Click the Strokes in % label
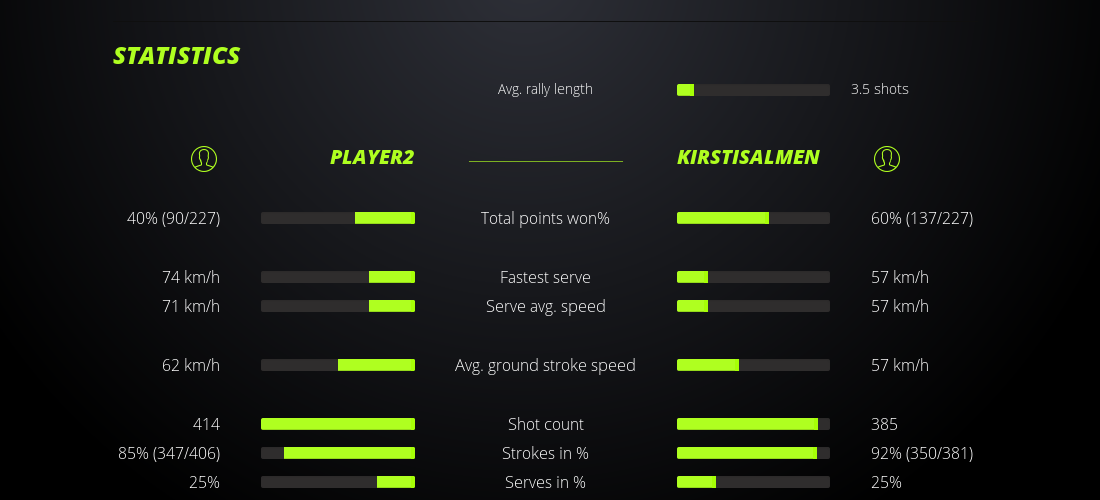 click(x=545, y=453)
